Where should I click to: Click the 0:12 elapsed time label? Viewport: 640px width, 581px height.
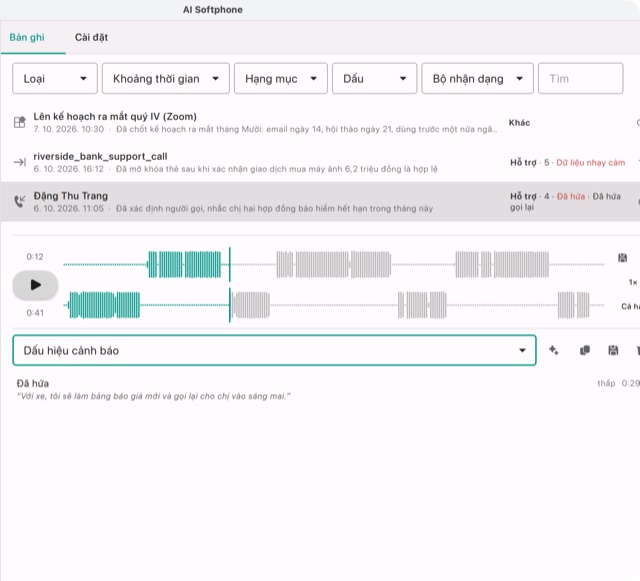click(35, 256)
